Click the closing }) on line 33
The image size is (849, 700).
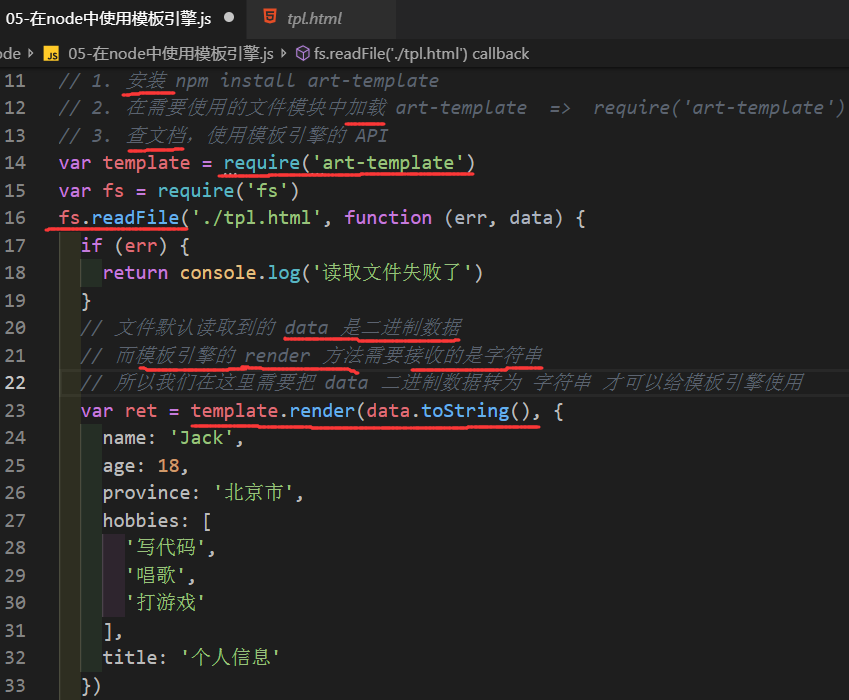point(91,685)
